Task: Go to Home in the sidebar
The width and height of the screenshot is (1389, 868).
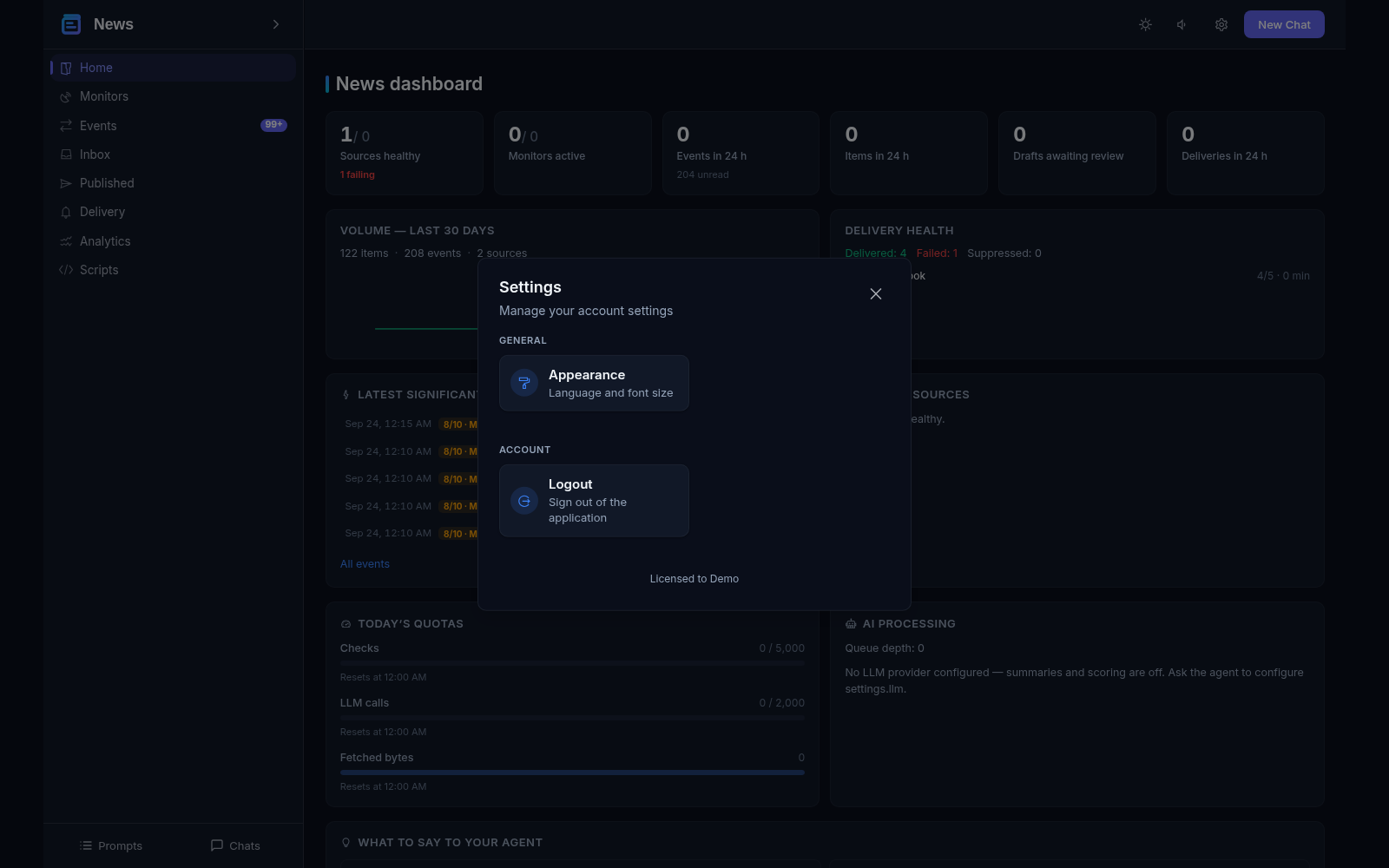Action: point(174,68)
